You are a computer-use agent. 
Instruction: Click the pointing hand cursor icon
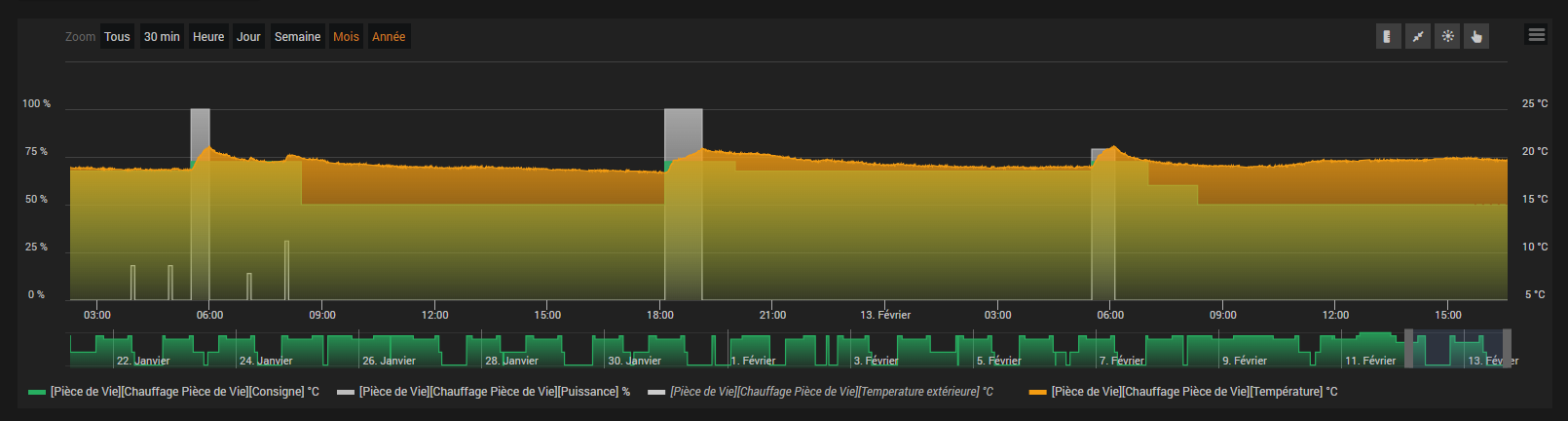[1476, 37]
